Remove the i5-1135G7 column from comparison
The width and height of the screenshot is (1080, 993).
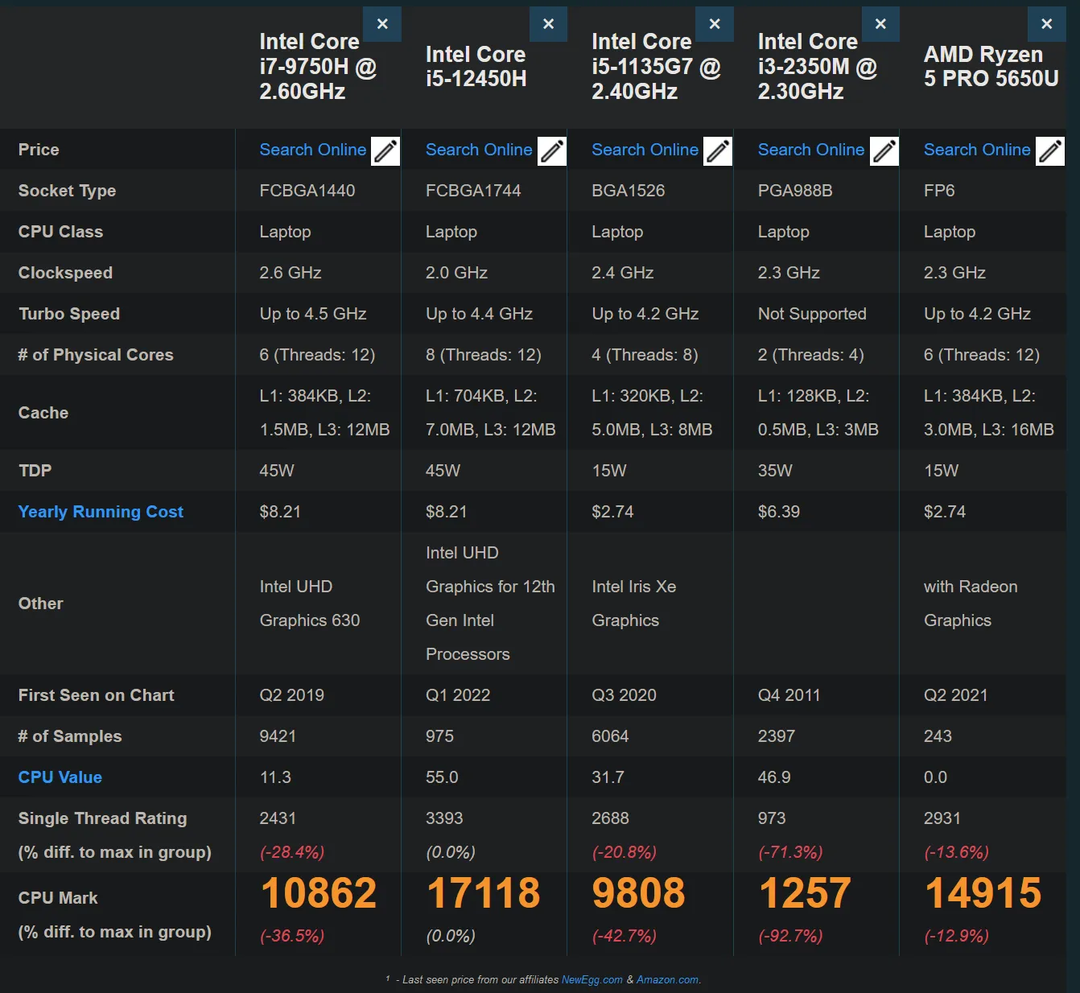click(x=714, y=23)
